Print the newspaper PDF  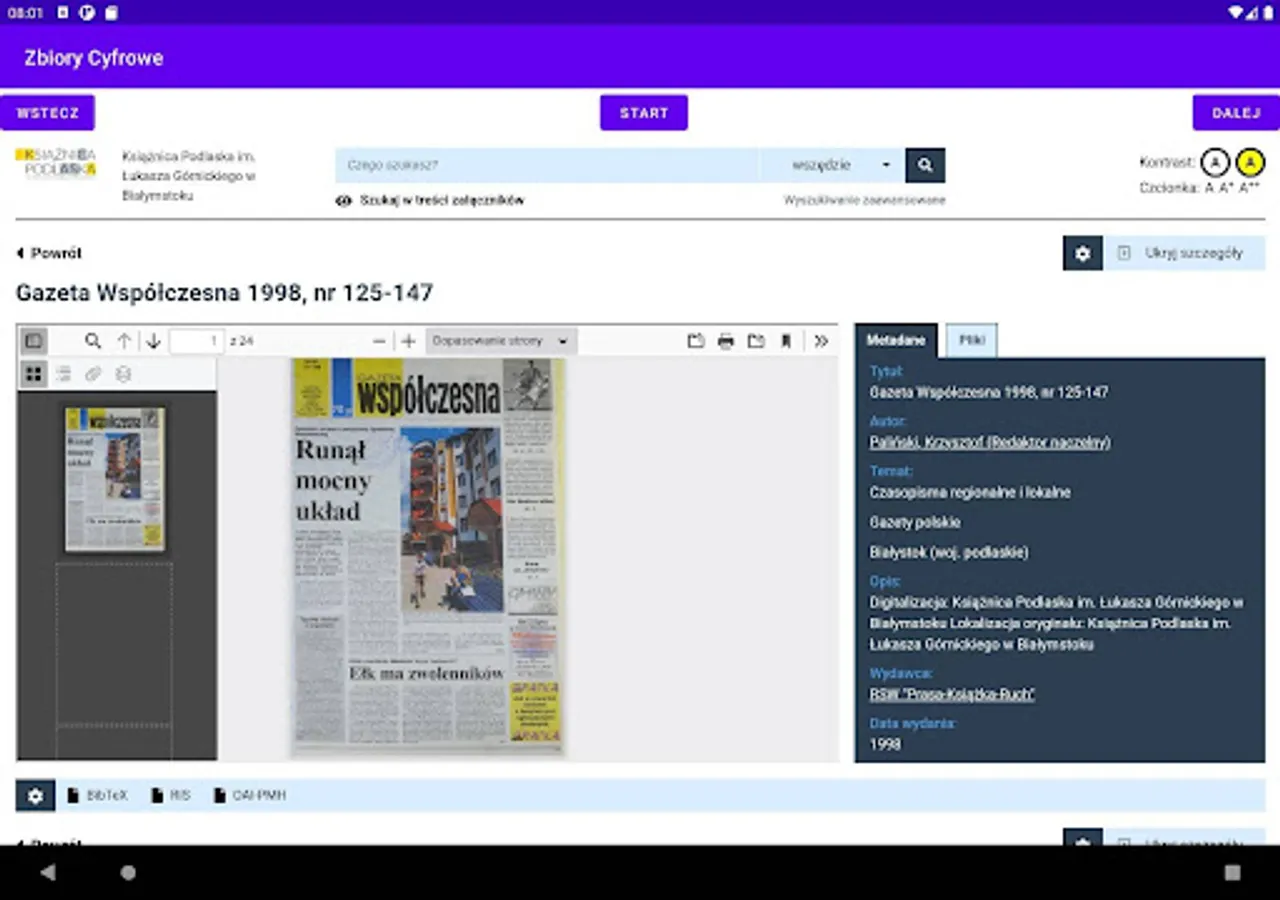[x=726, y=341]
